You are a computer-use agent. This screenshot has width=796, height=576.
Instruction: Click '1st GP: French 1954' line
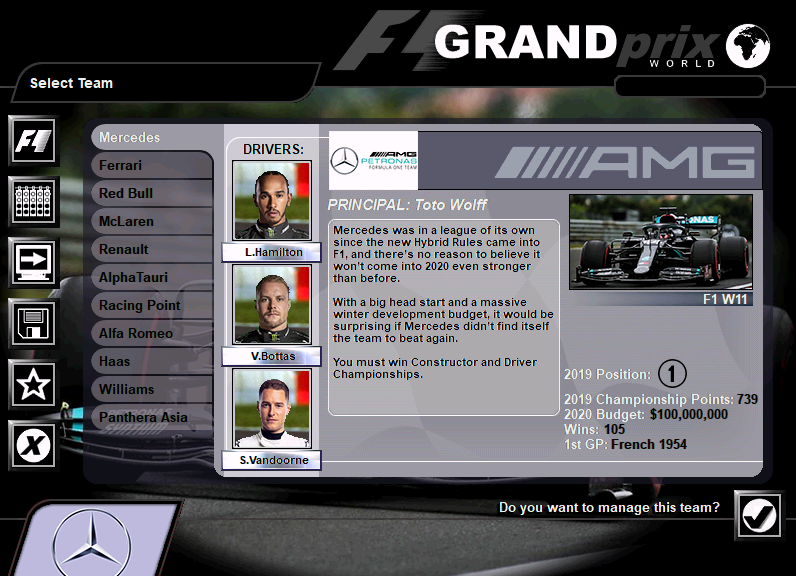click(625, 445)
